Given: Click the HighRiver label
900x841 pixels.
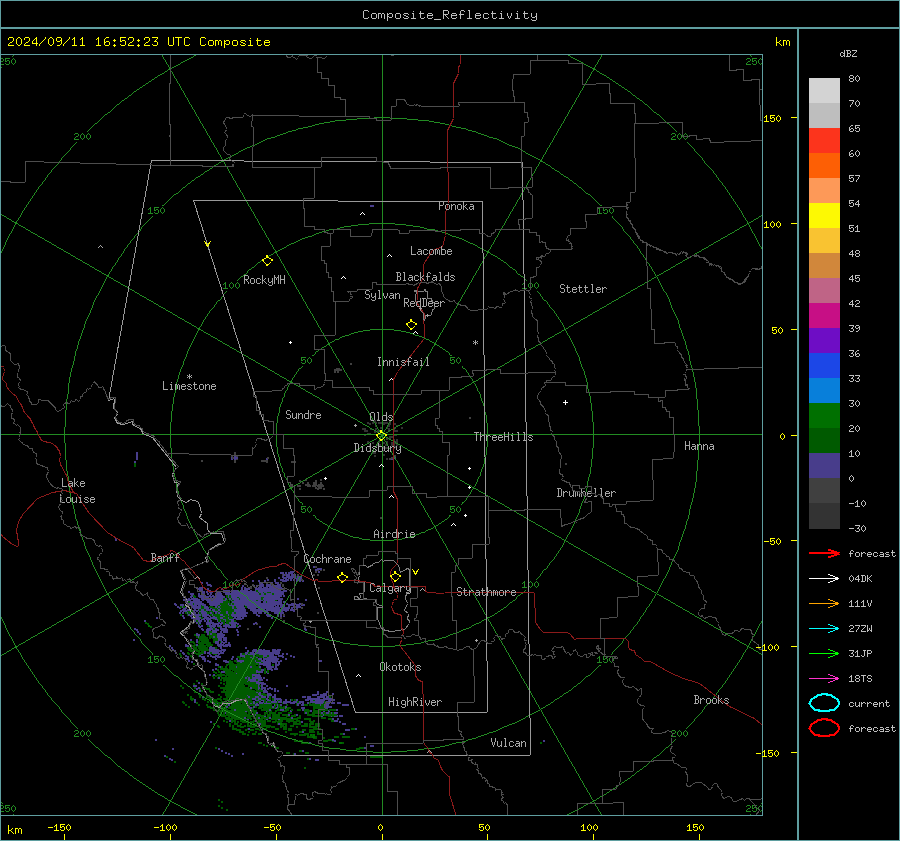Looking at the screenshot, I should [x=415, y=702].
